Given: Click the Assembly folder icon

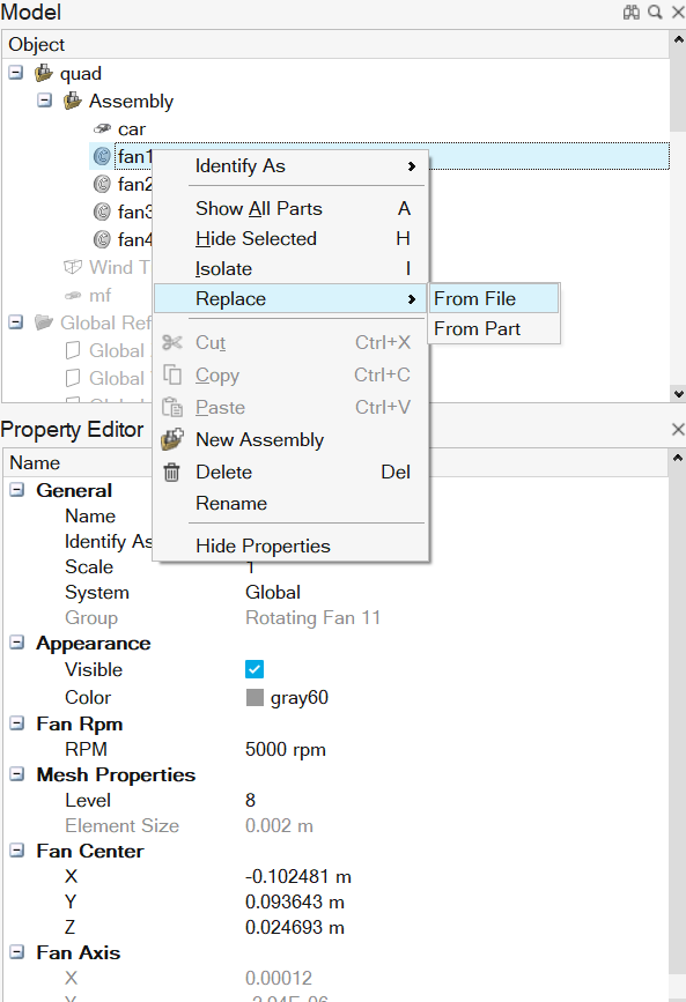Looking at the screenshot, I should 72,101.
